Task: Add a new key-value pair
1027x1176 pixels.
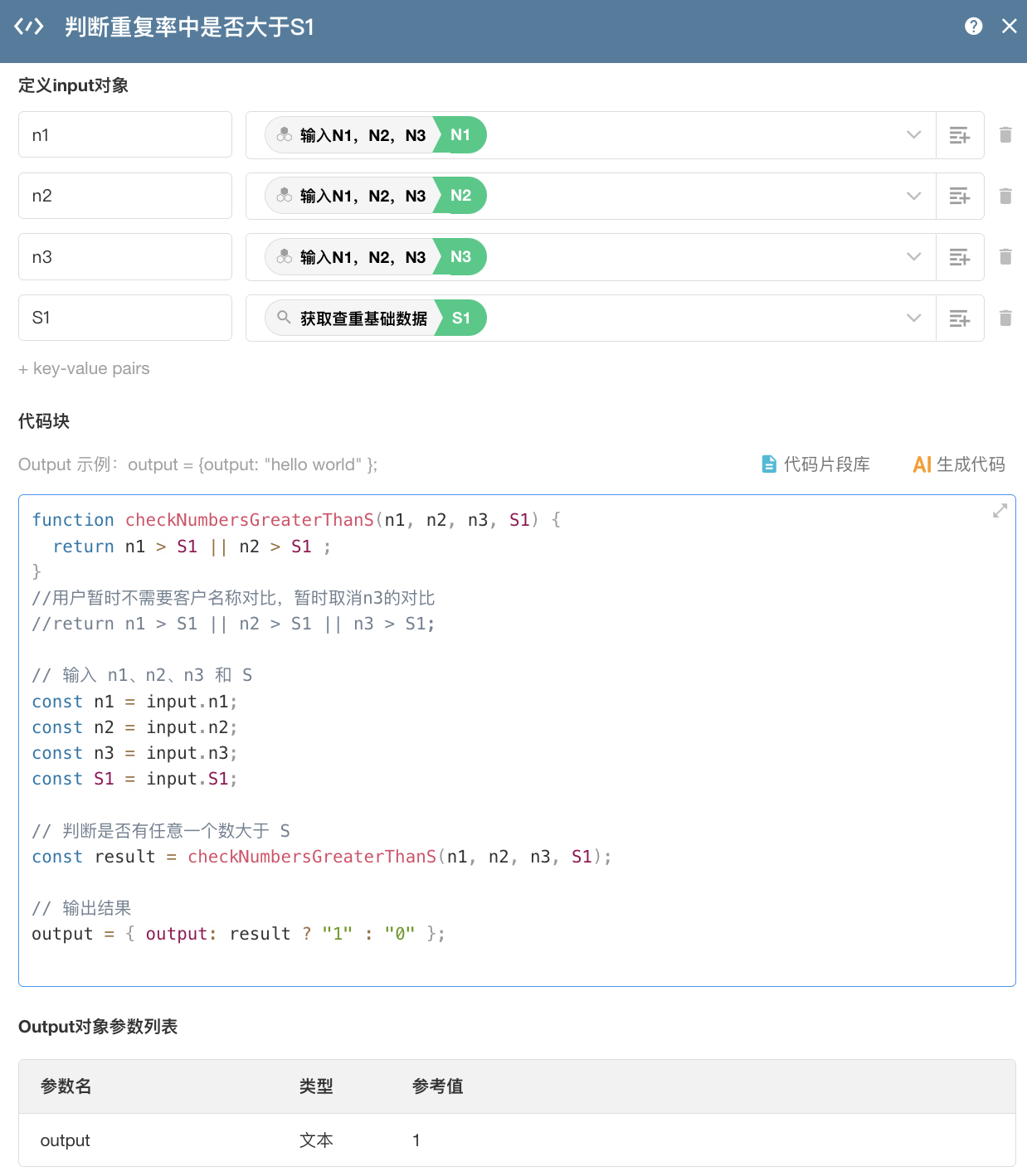Action: pyautogui.click(x=84, y=368)
